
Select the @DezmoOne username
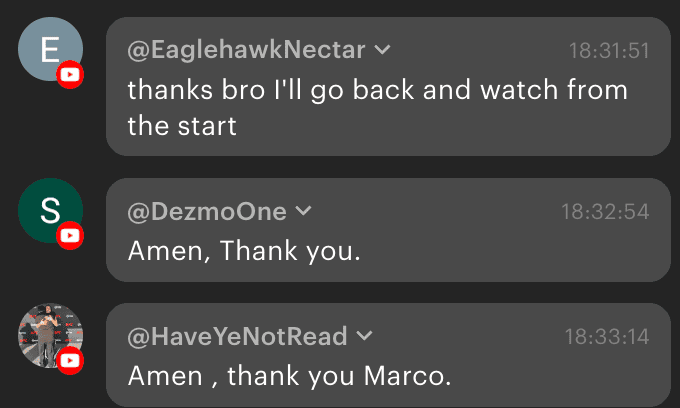point(207,211)
